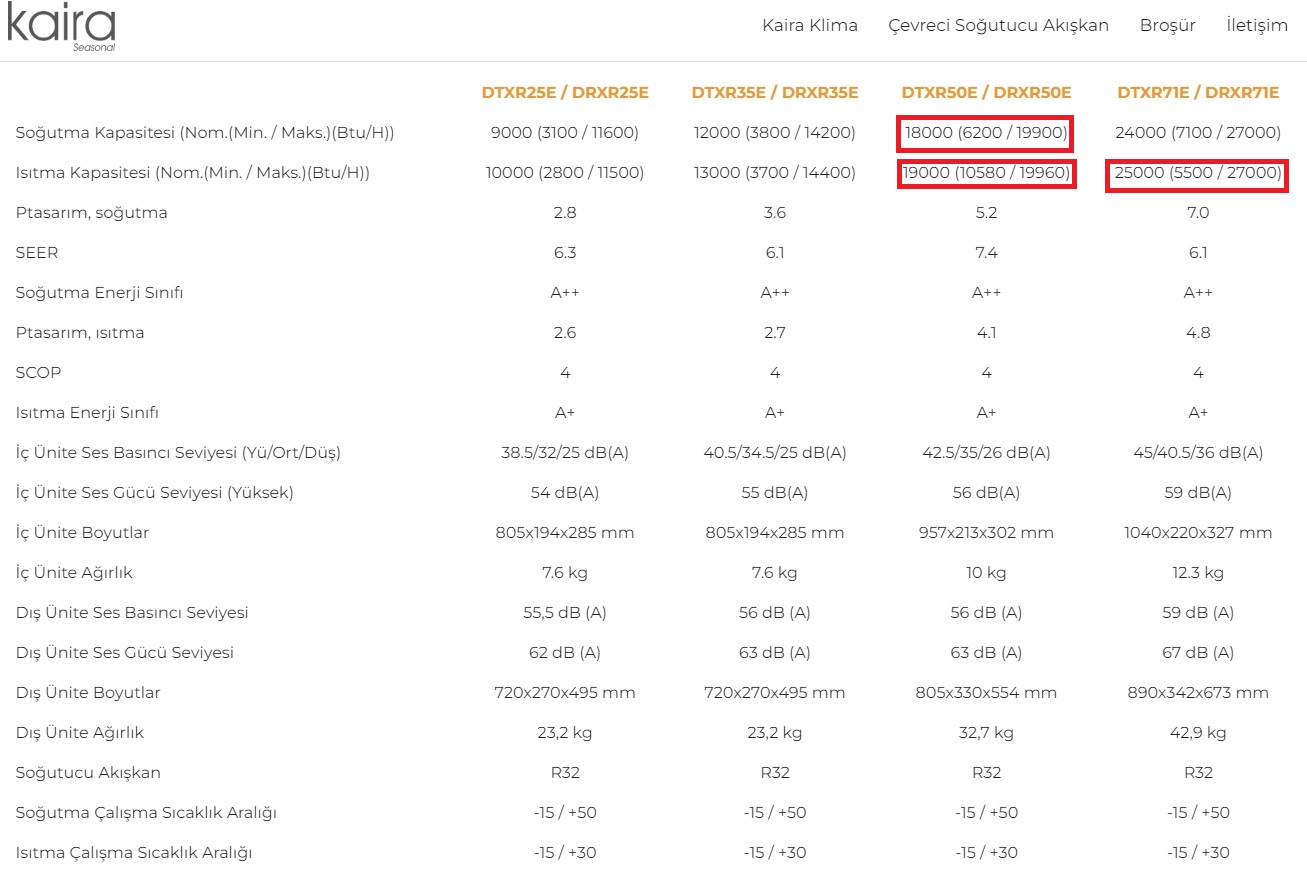Click the sound value 42.5/35/26 dB(A)
The width and height of the screenshot is (1307, 877).
986,453
